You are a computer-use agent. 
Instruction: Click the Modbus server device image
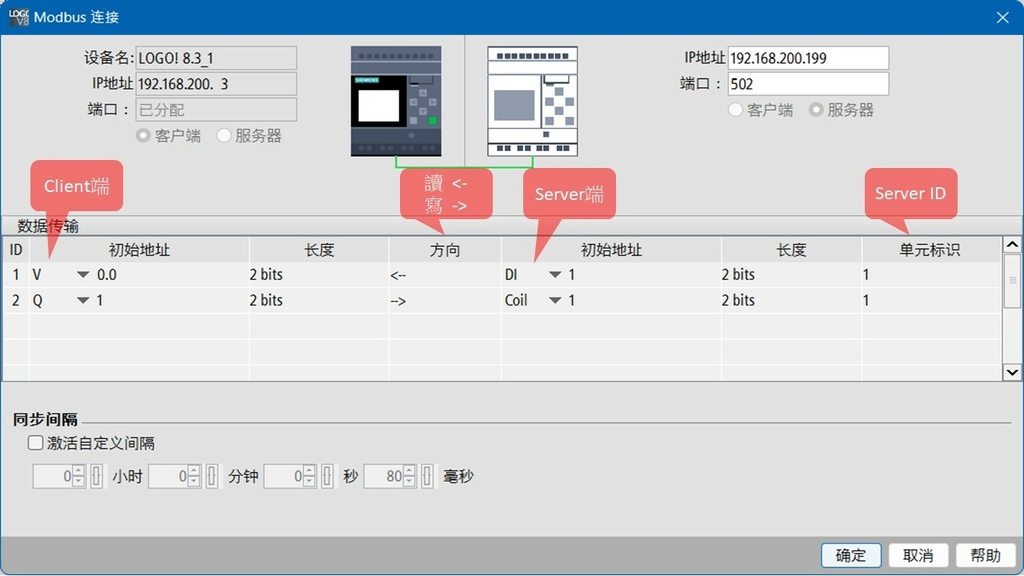pos(532,101)
